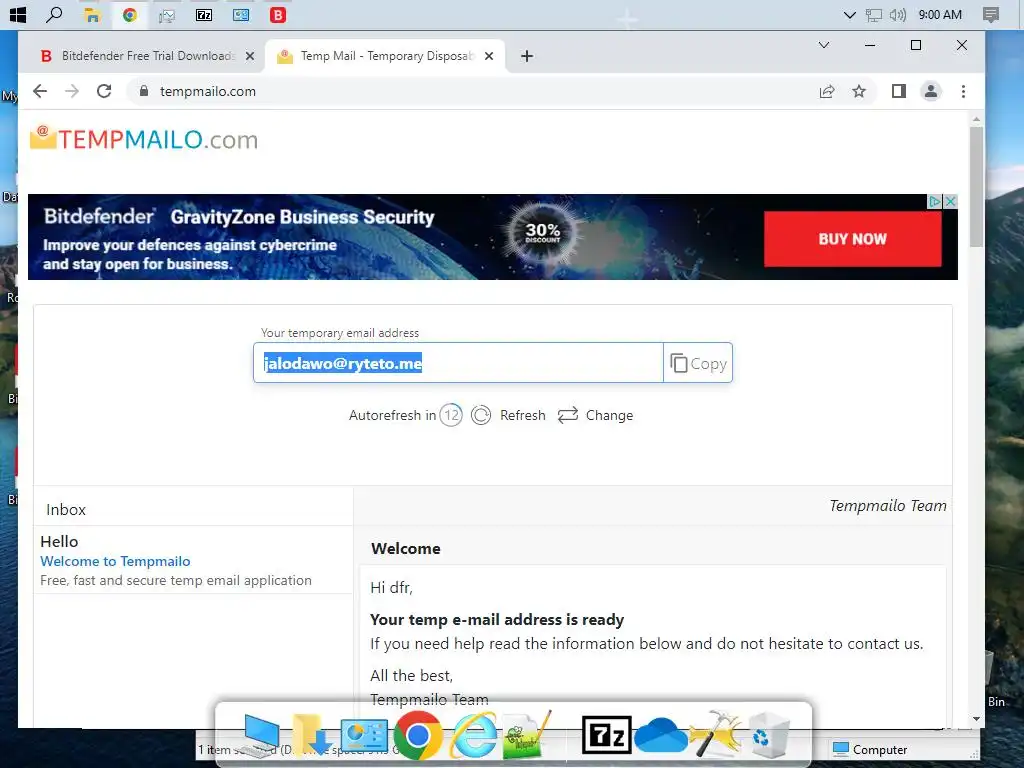Copy the temporary email address
1024x768 pixels.
click(698, 363)
